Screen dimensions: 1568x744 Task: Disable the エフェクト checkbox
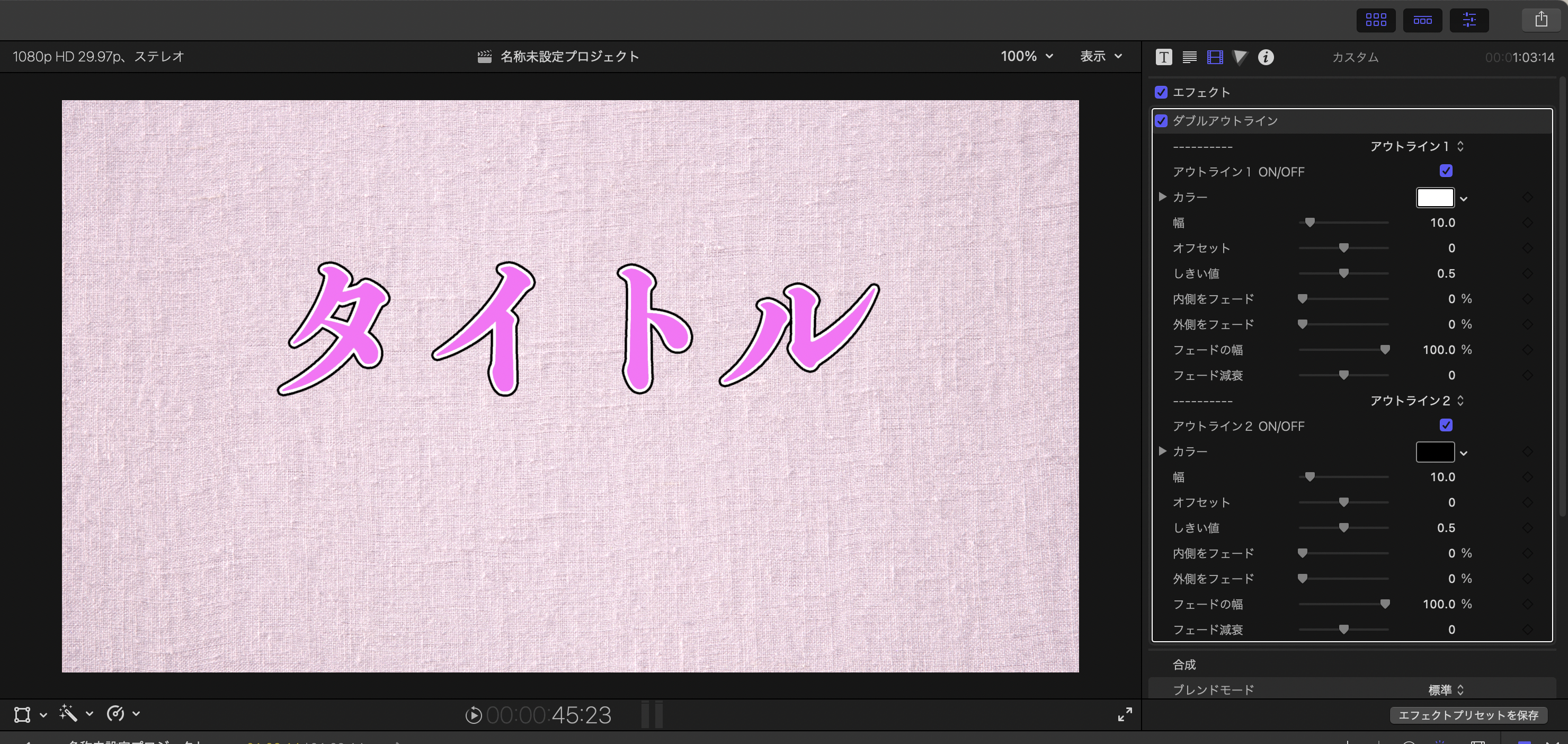(1161, 93)
